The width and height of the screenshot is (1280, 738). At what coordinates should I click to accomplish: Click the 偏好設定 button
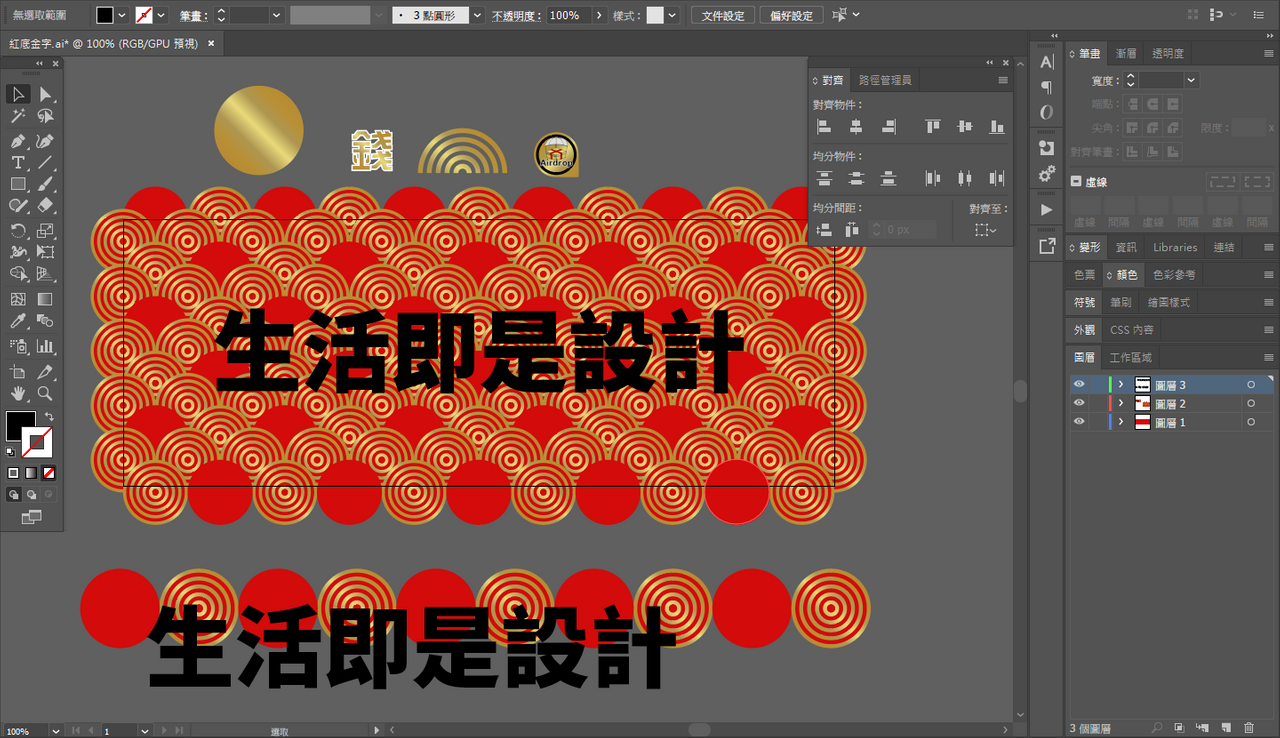pos(791,16)
